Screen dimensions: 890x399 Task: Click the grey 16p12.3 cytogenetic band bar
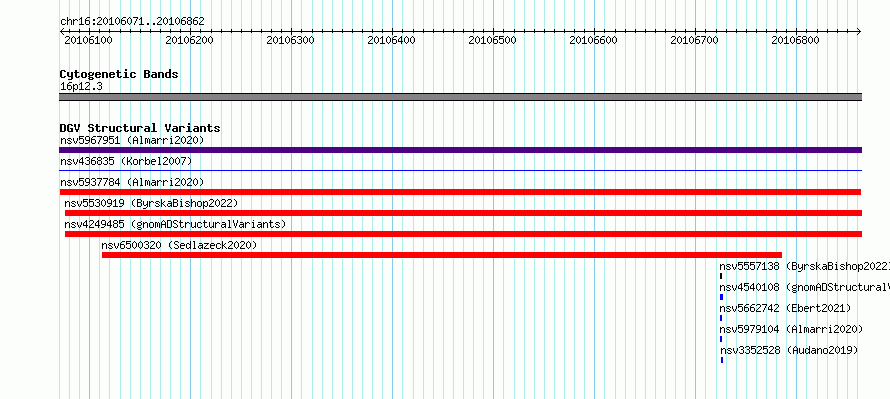[x=460, y=97]
